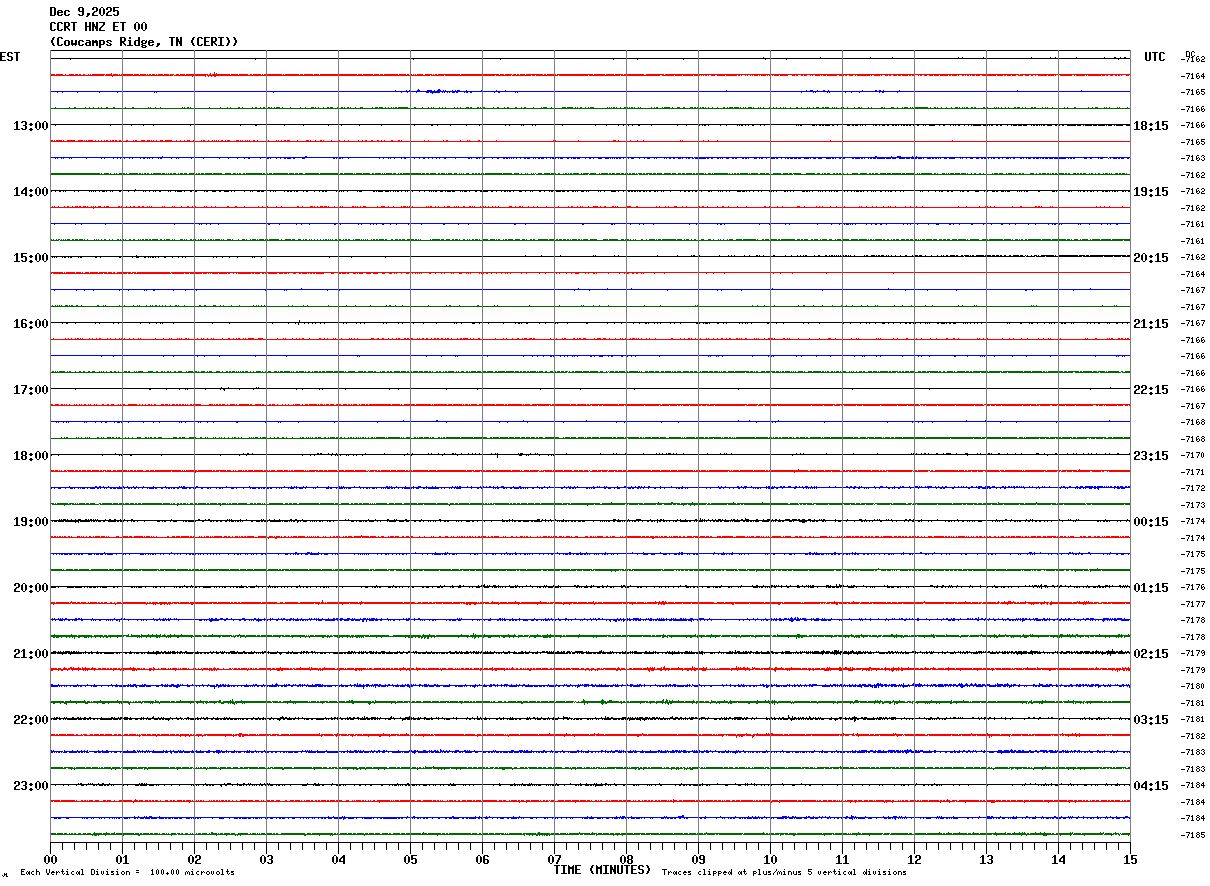Click the '16:00' EST hour label
The height and width of the screenshot is (886, 1210).
[30, 324]
